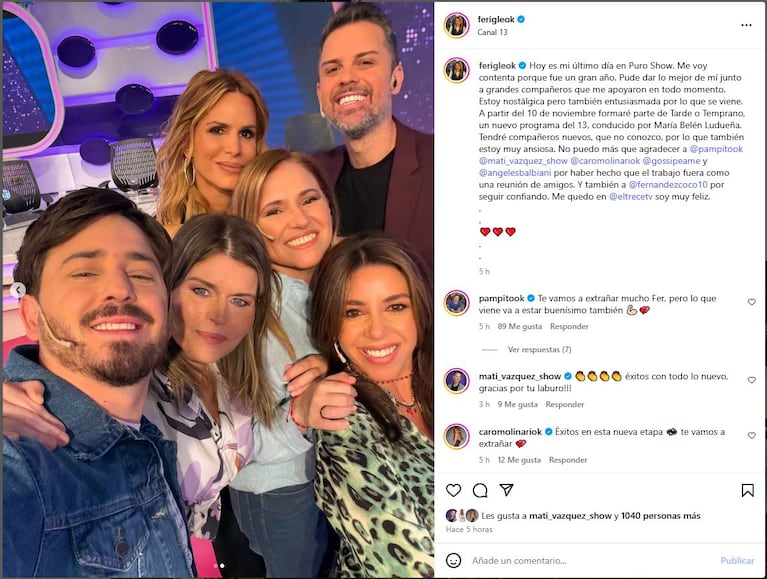Open the emoji picker smiley icon

coord(453,560)
